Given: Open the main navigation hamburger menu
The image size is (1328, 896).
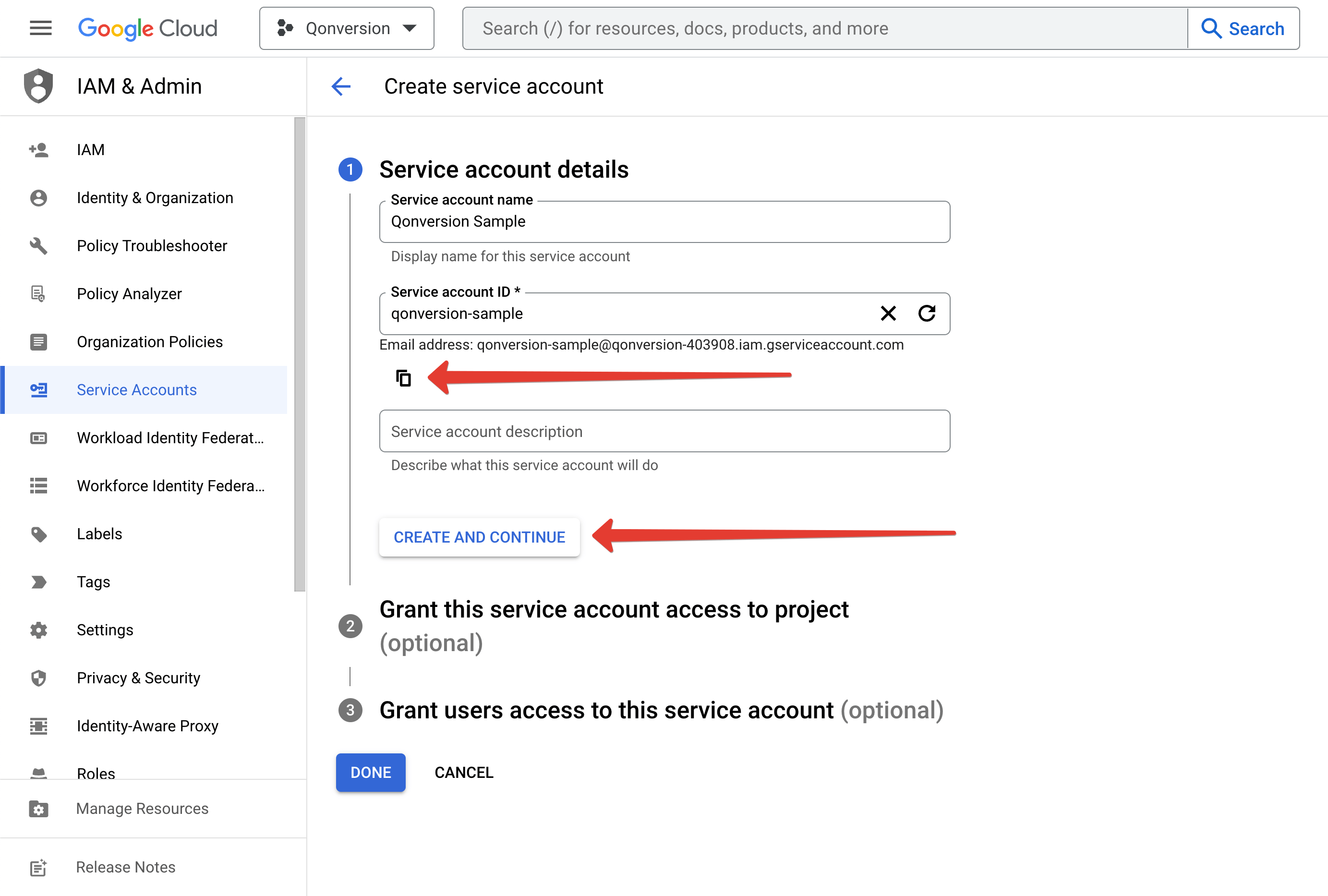Looking at the screenshot, I should (x=40, y=27).
